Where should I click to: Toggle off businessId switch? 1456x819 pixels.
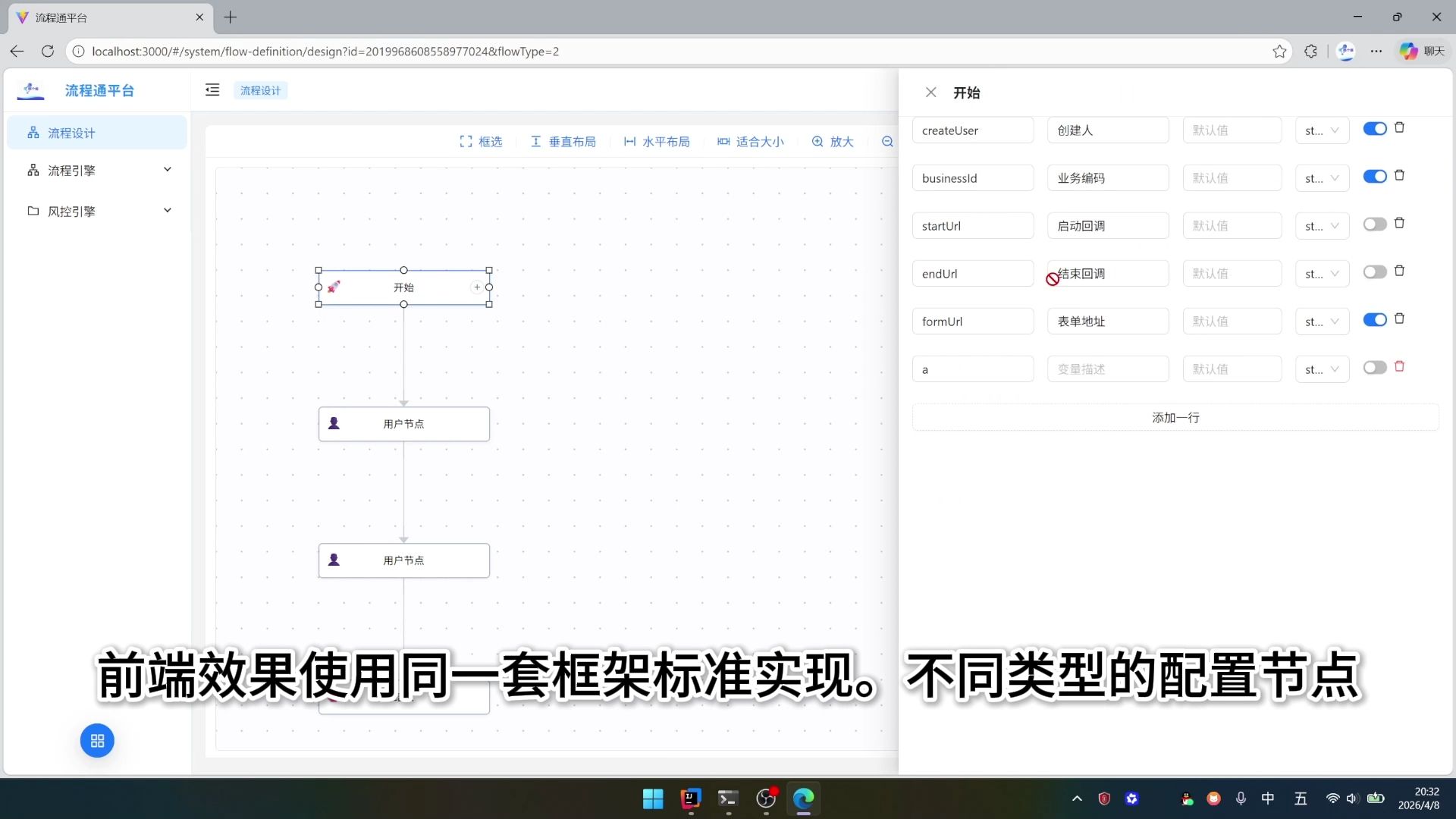pos(1375,177)
